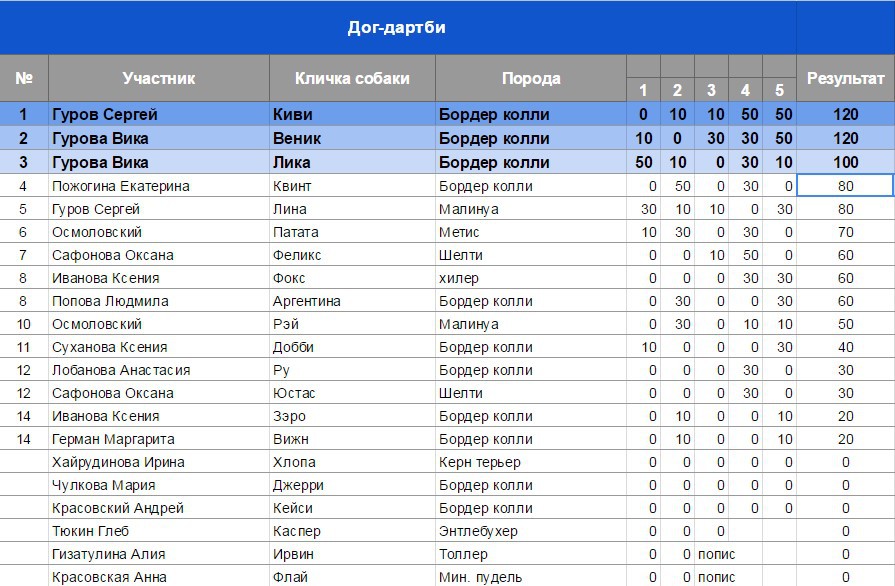
Task: Click the Результат column header
Action: [x=845, y=78]
